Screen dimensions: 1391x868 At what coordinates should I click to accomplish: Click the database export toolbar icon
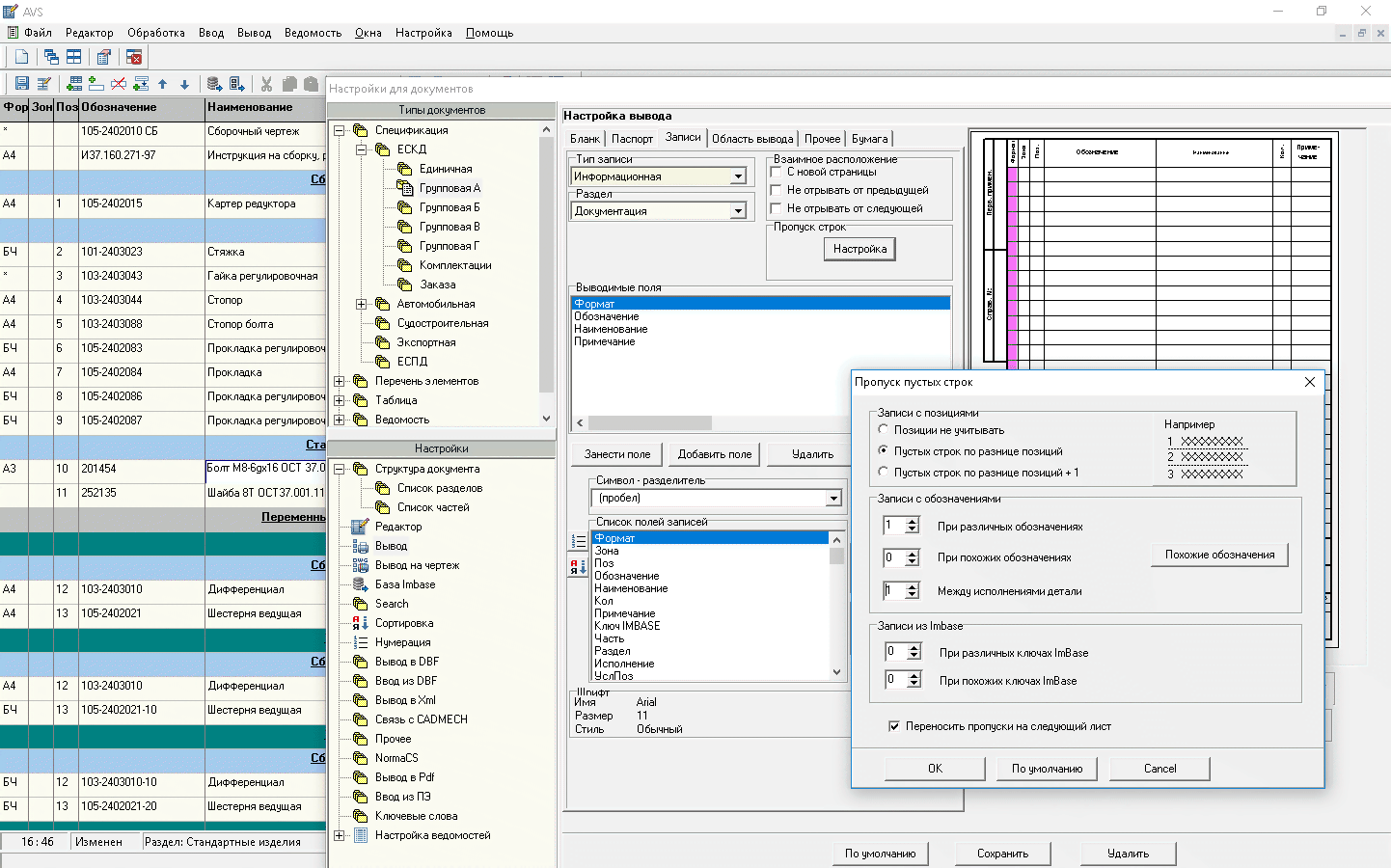coord(214,84)
